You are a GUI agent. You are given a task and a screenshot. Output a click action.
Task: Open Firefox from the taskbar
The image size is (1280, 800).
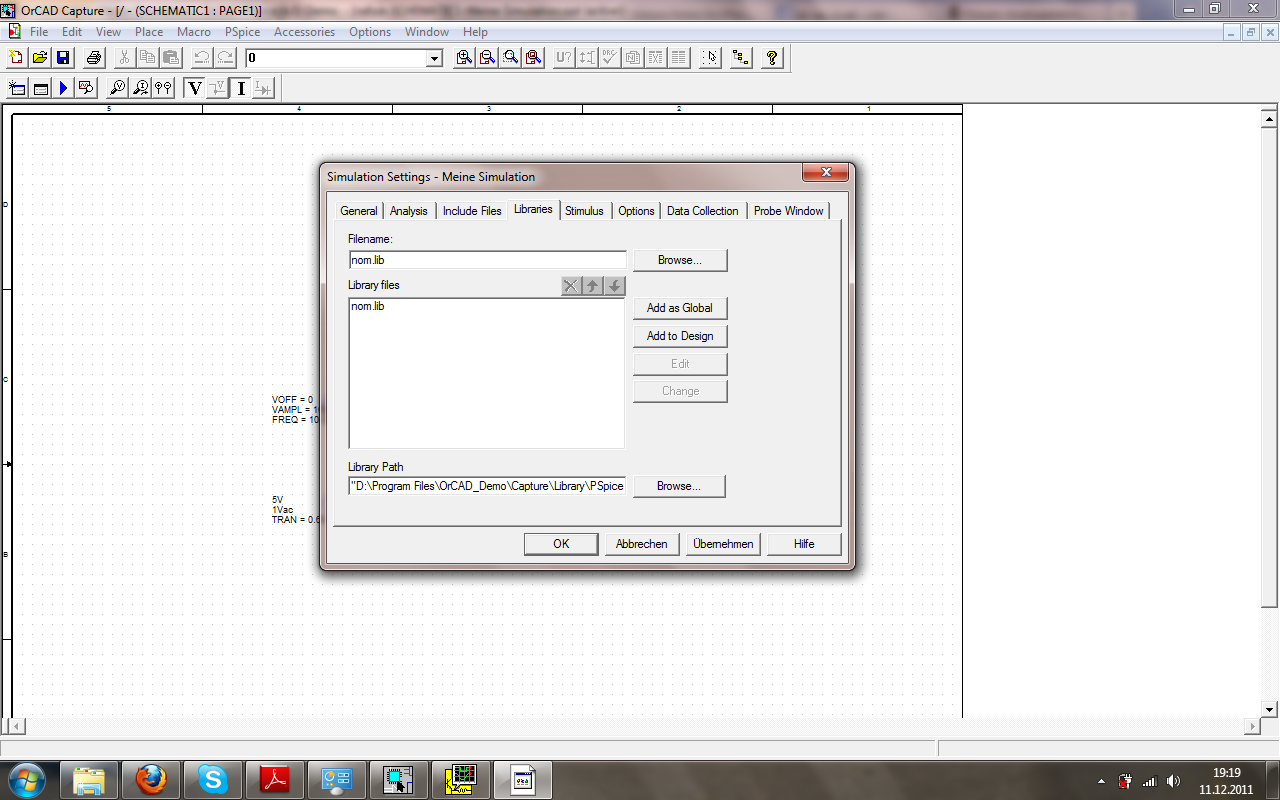click(x=151, y=778)
